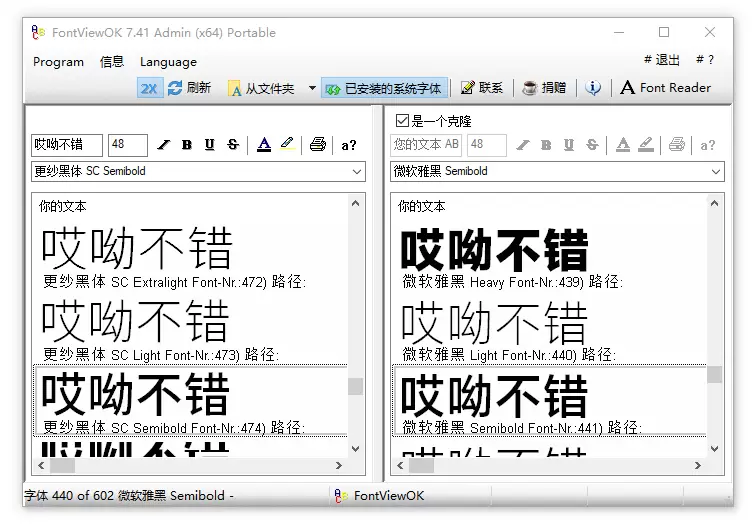Image resolution: width=753 pixels, height=526 pixels.
Task: Pick background highlight color in left pane
Action: pos(287,144)
